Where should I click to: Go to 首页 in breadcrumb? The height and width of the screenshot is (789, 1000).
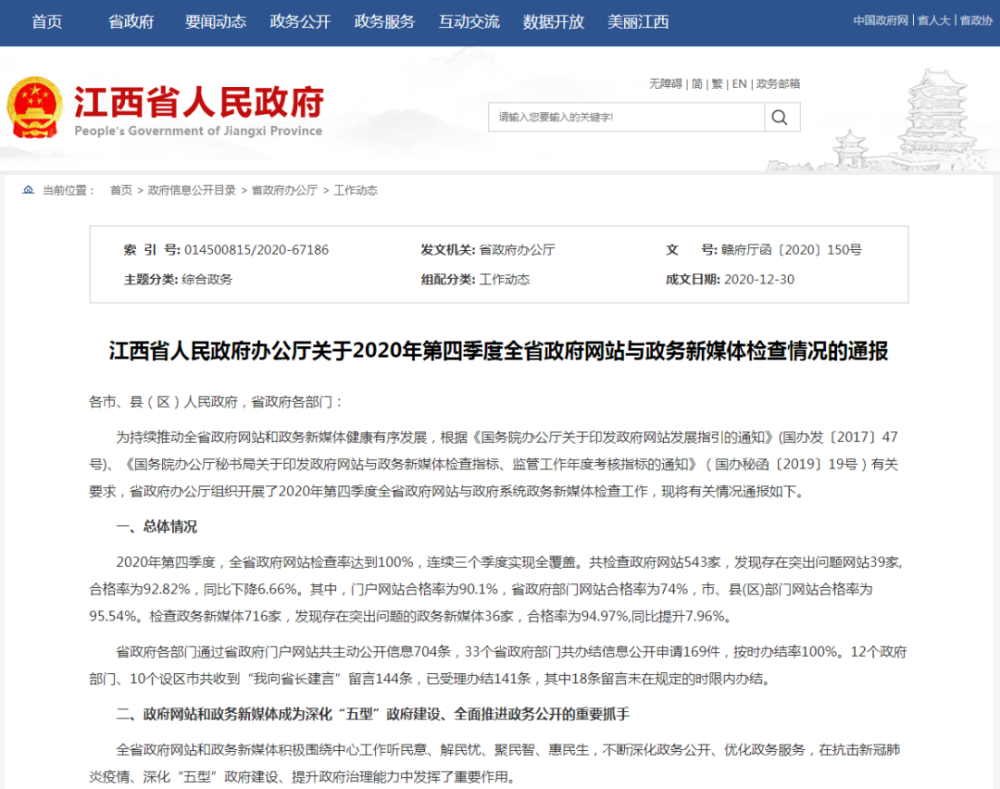point(121,190)
